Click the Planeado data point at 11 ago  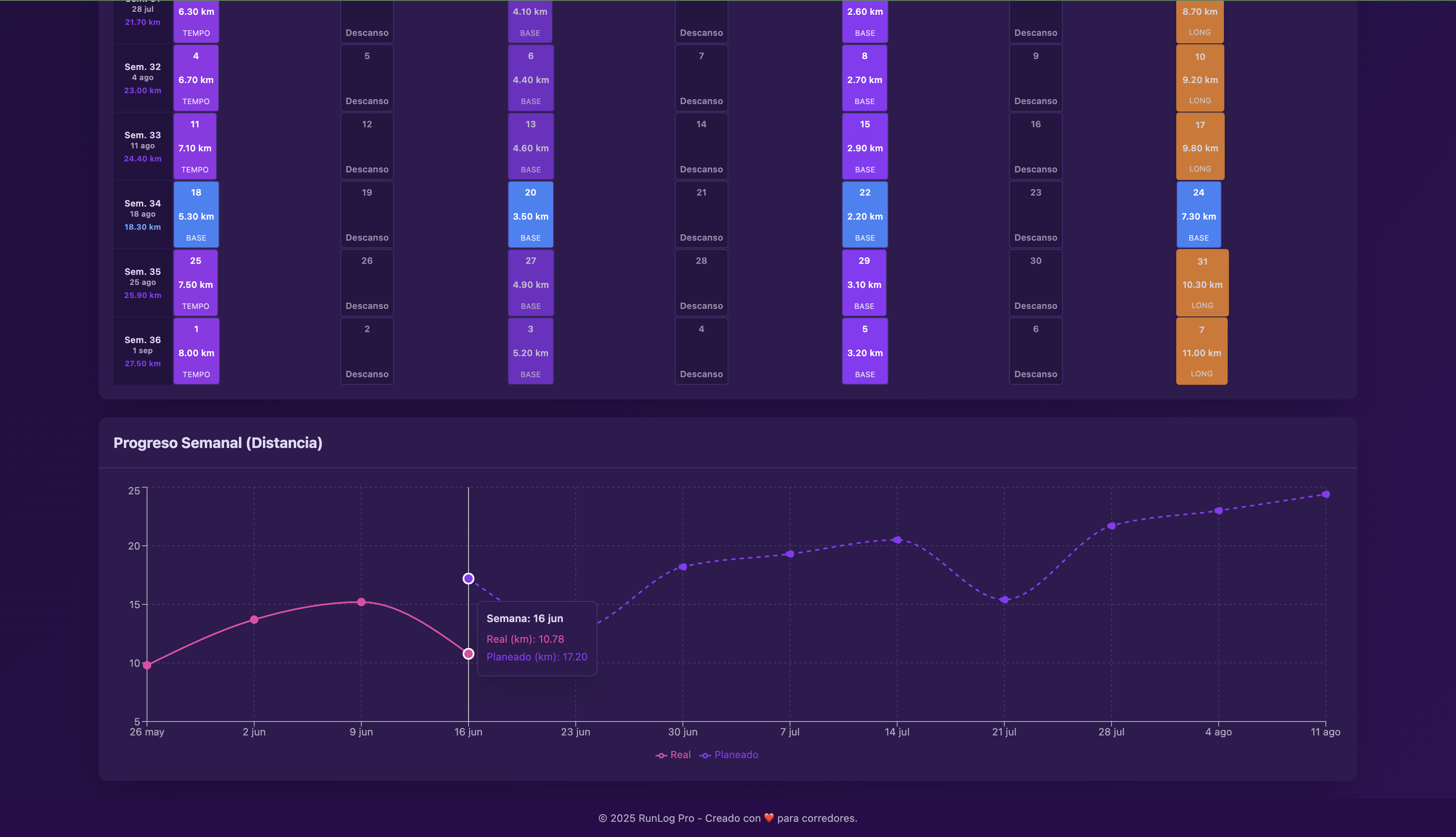1325,494
